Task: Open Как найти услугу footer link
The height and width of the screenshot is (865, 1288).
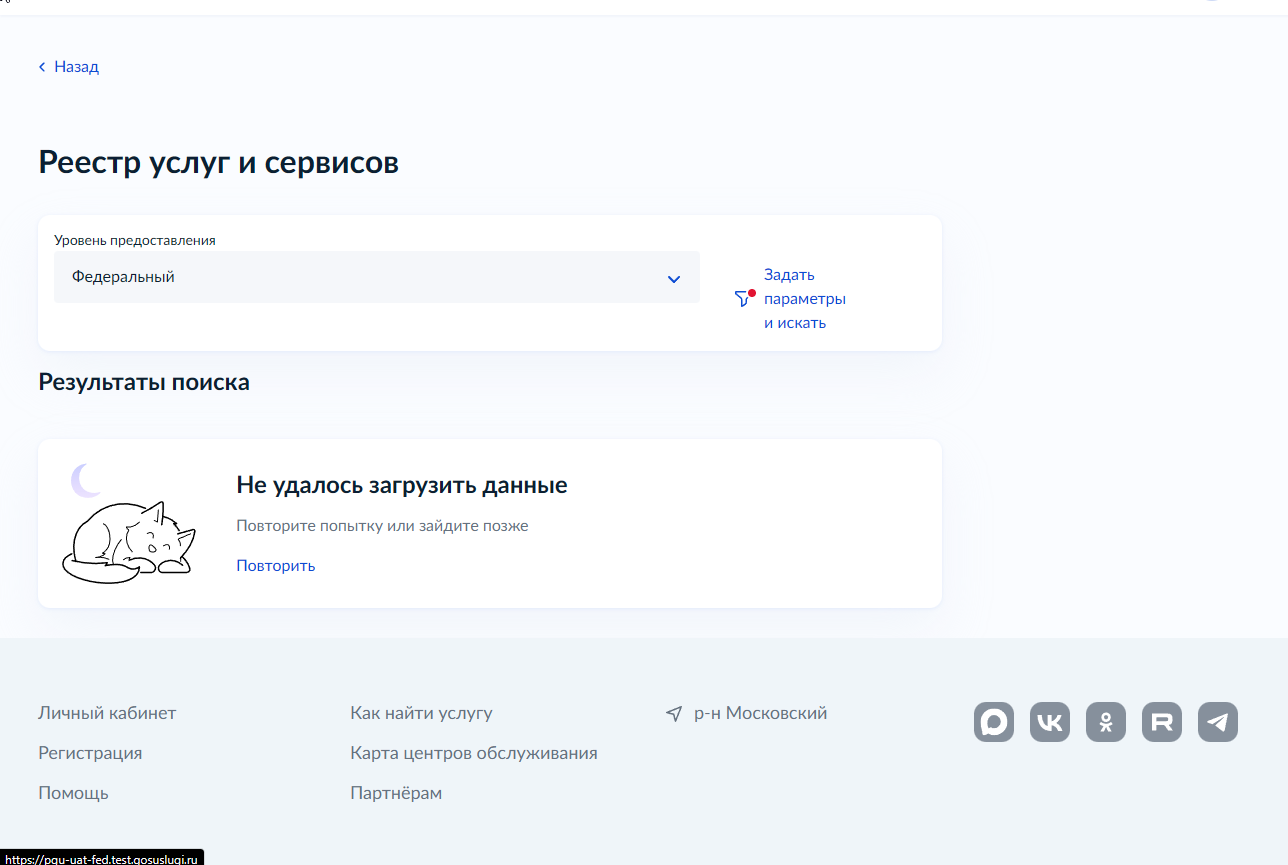Action: [421, 713]
